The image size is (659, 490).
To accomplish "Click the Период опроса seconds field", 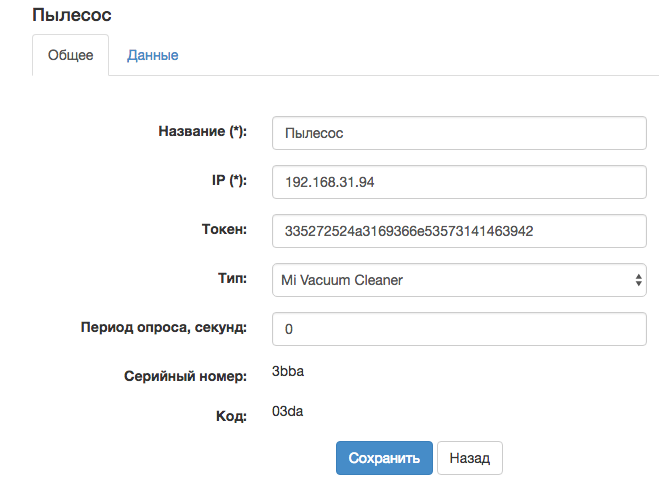I will (459, 328).
